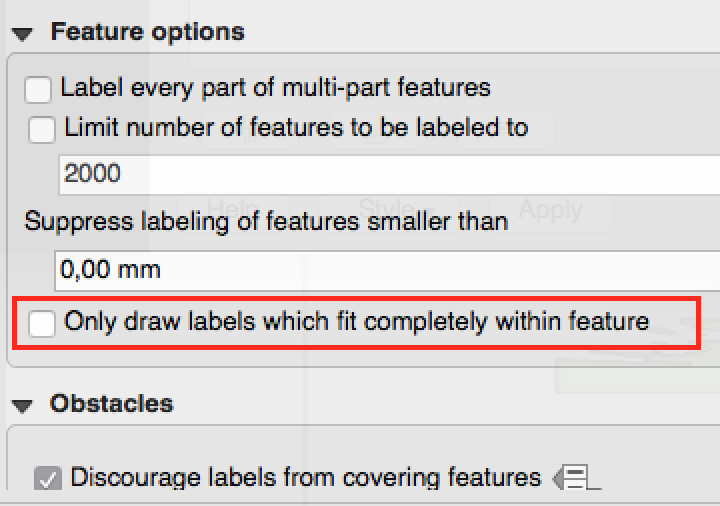Click the Obstacles heading text
Viewport: 720px width, 506px height.
pyautogui.click(x=111, y=404)
